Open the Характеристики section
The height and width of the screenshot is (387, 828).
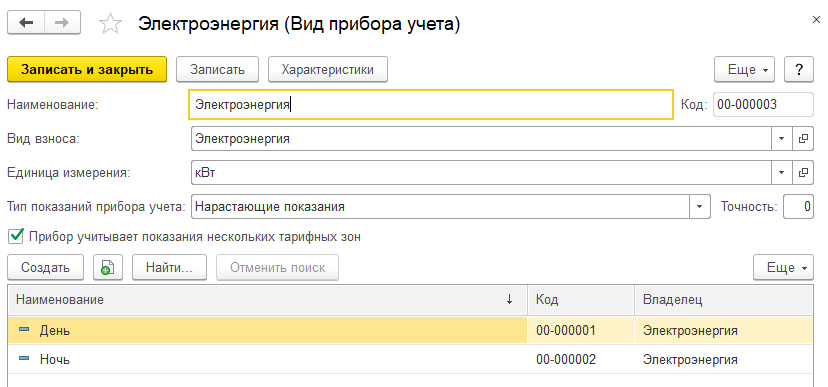pyautogui.click(x=328, y=69)
